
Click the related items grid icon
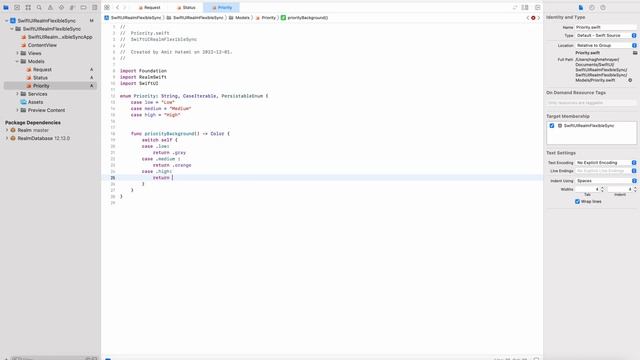pyautogui.click(x=107, y=7)
